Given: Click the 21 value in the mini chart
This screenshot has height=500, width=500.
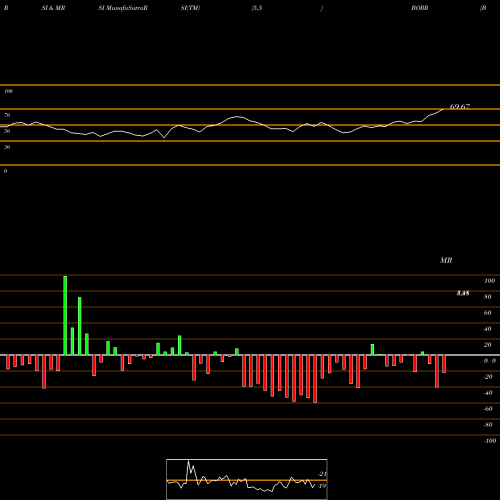Looking at the screenshot, I should 322,474.
